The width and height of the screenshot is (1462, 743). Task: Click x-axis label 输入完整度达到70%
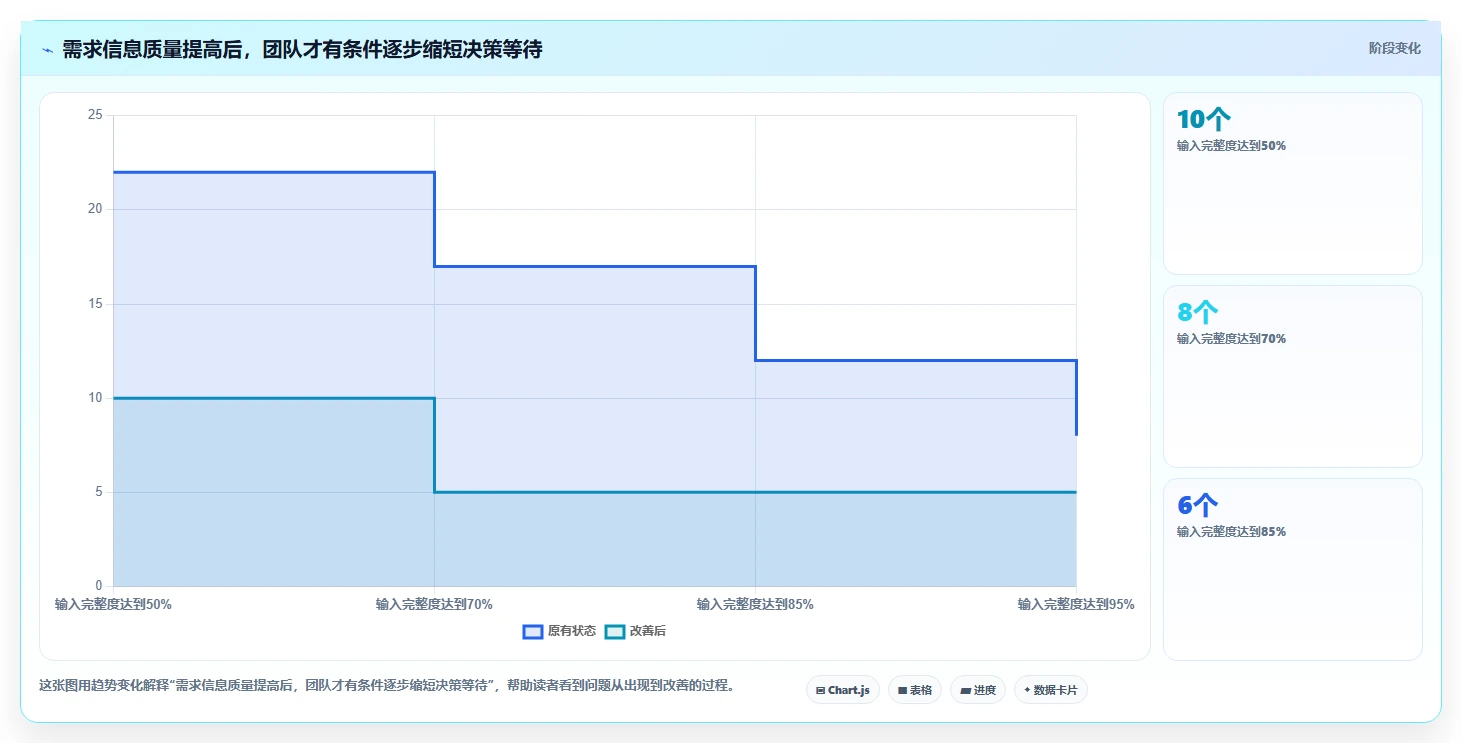coord(434,604)
